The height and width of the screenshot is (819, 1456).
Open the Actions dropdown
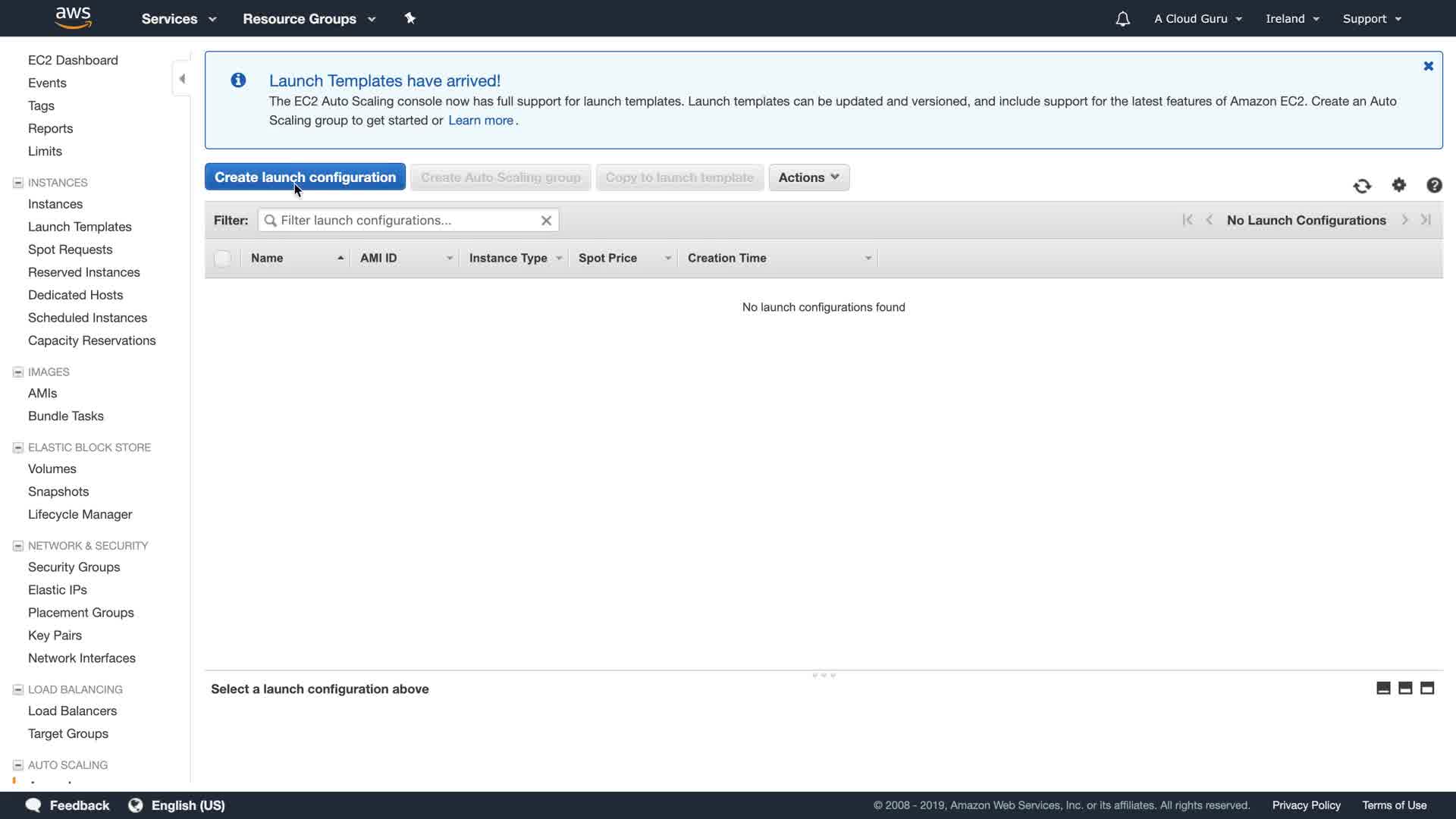point(808,177)
